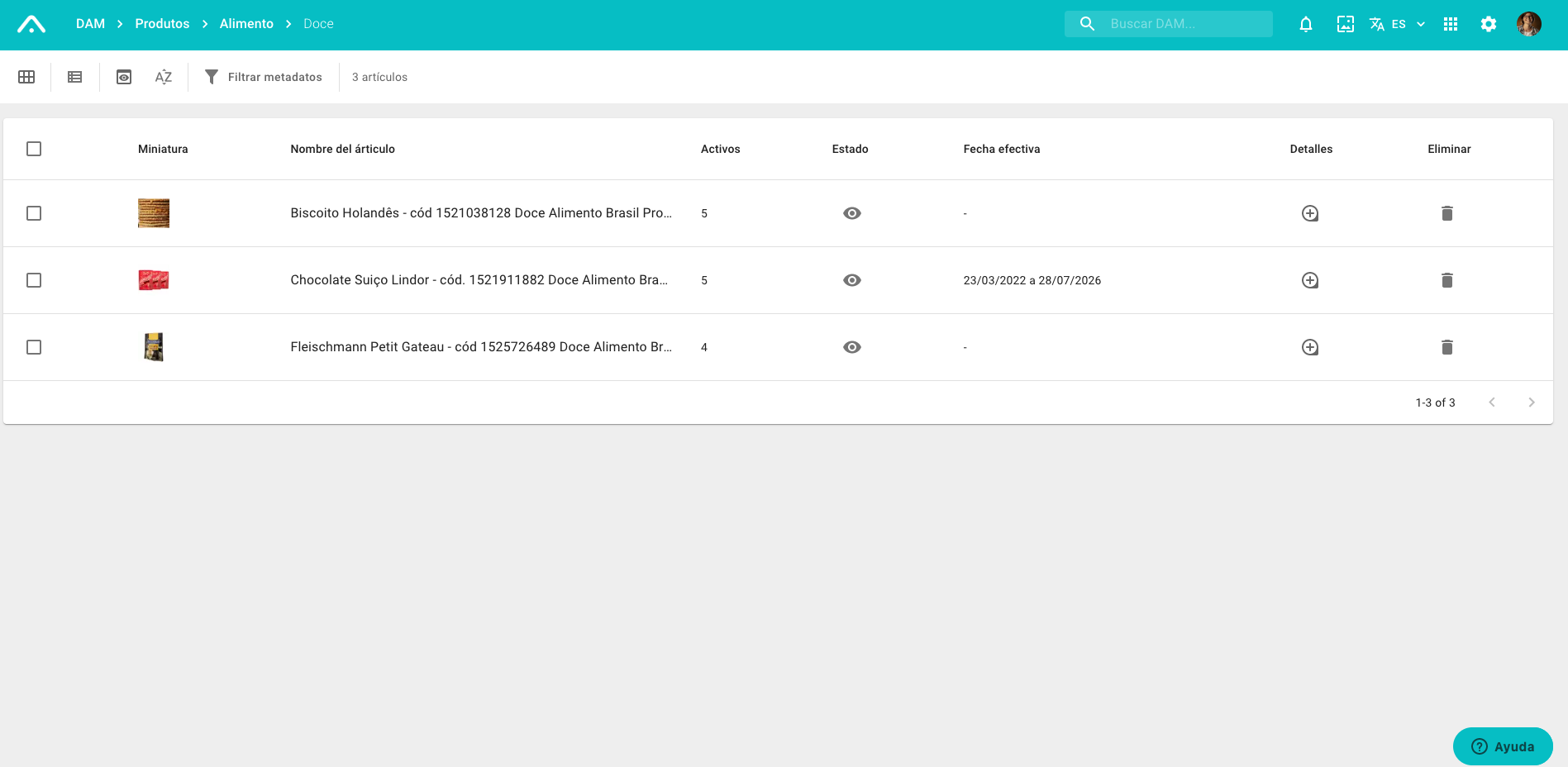Open settings gear
The height and width of the screenshot is (767, 1568).
(x=1489, y=24)
